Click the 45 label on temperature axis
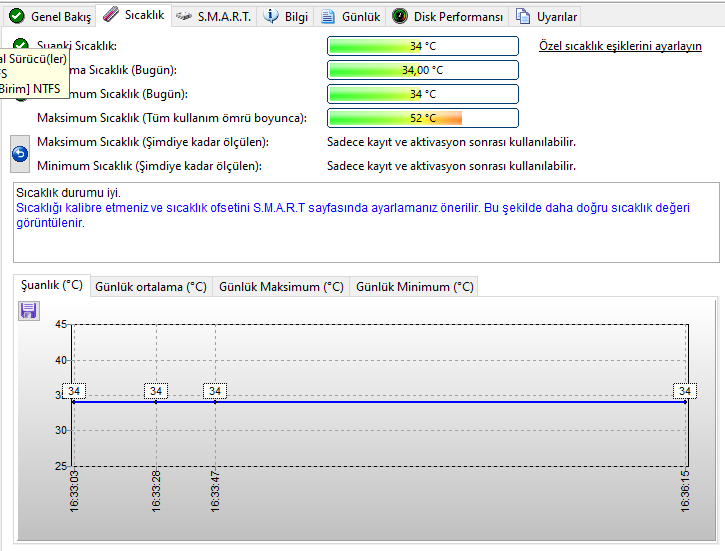This screenshot has height=551, width=725. click(61, 324)
